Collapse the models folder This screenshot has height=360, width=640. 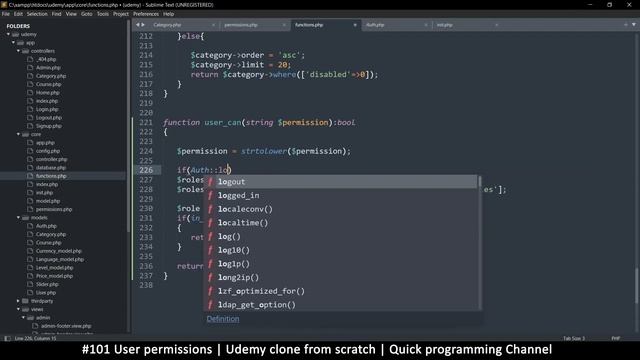tap(18, 218)
